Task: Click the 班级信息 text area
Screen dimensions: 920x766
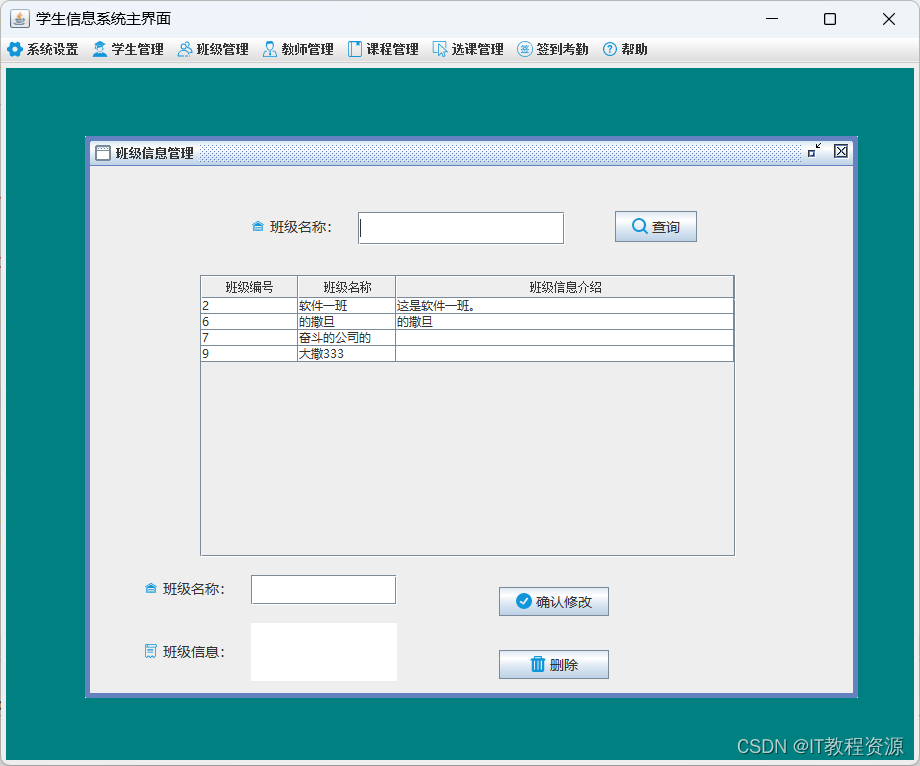Action: 323,652
